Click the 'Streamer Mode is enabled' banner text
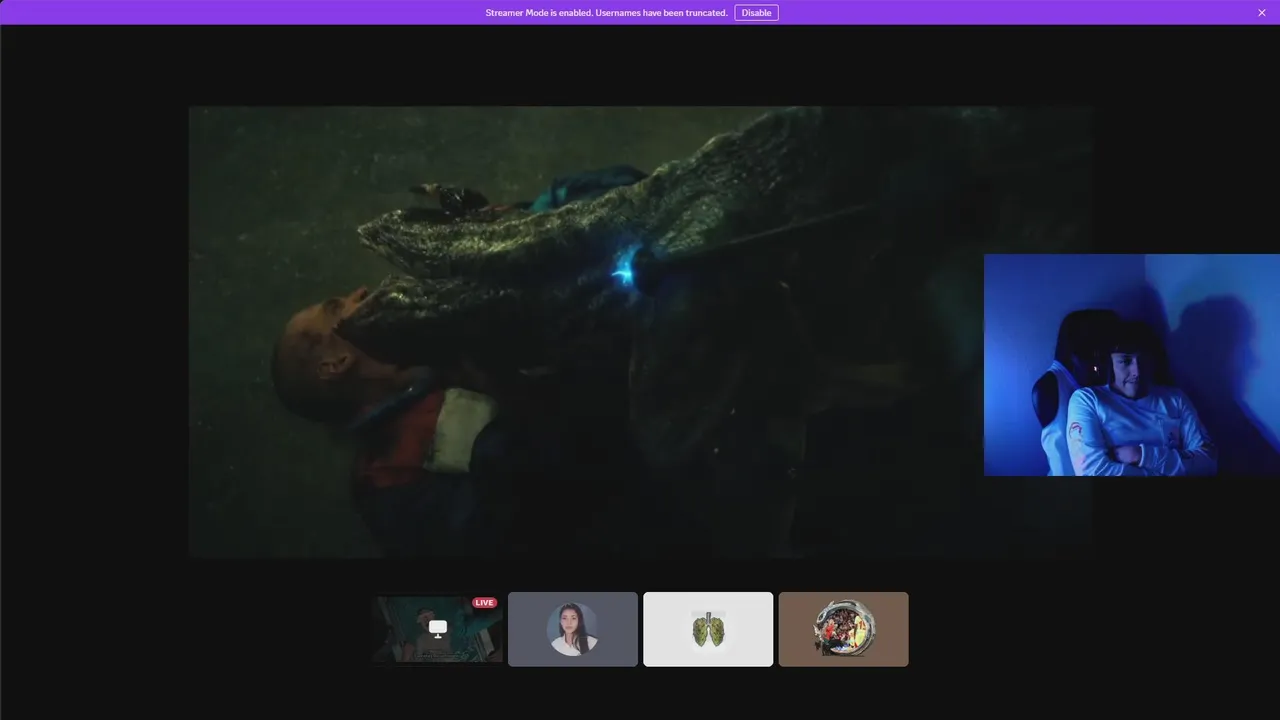This screenshot has height=720, width=1280. (606, 13)
